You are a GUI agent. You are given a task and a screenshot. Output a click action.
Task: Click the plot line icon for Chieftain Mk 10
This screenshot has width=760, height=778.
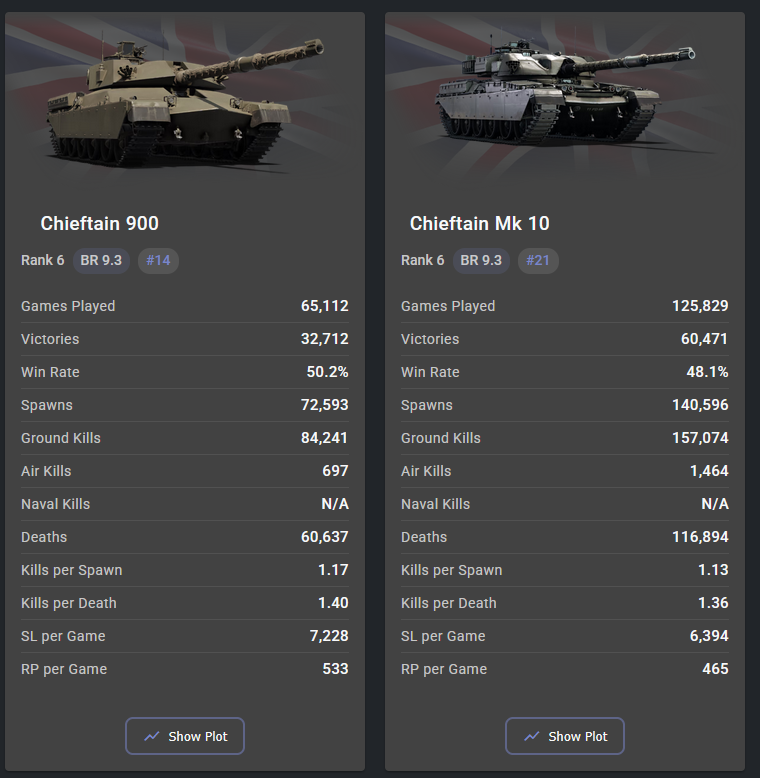point(532,736)
